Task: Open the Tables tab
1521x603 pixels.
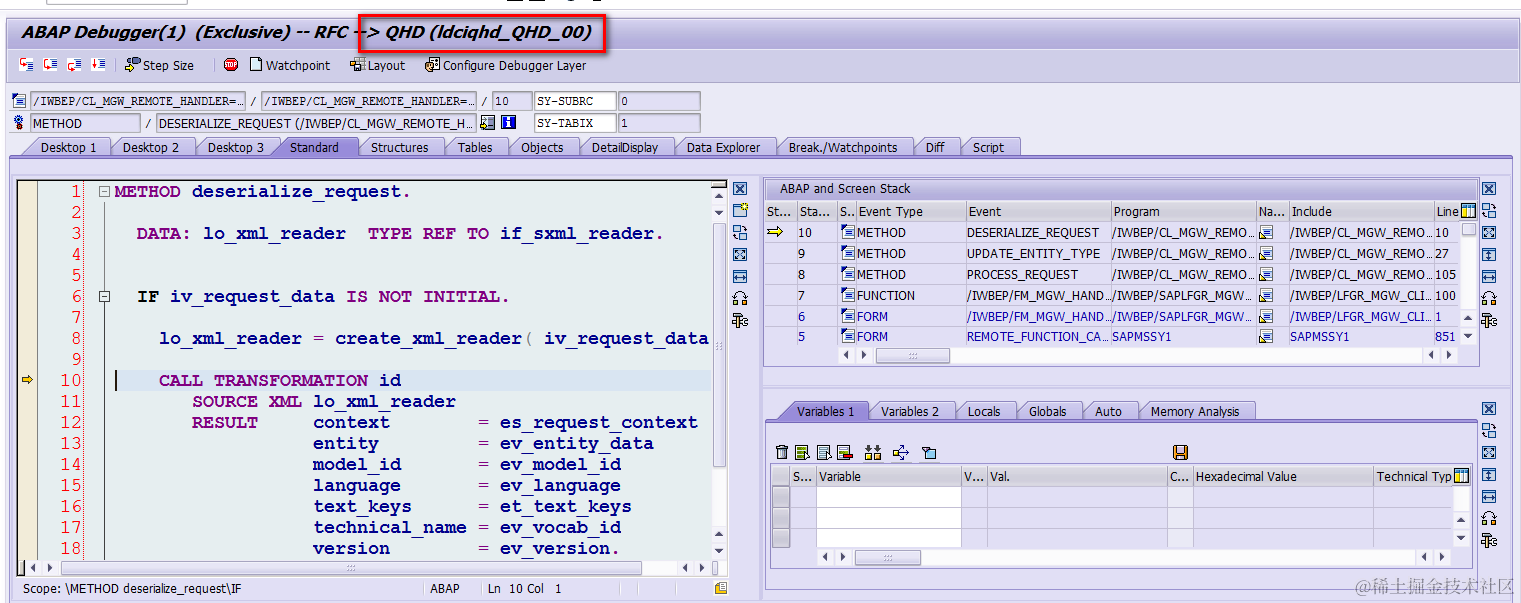Action: [475, 147]
